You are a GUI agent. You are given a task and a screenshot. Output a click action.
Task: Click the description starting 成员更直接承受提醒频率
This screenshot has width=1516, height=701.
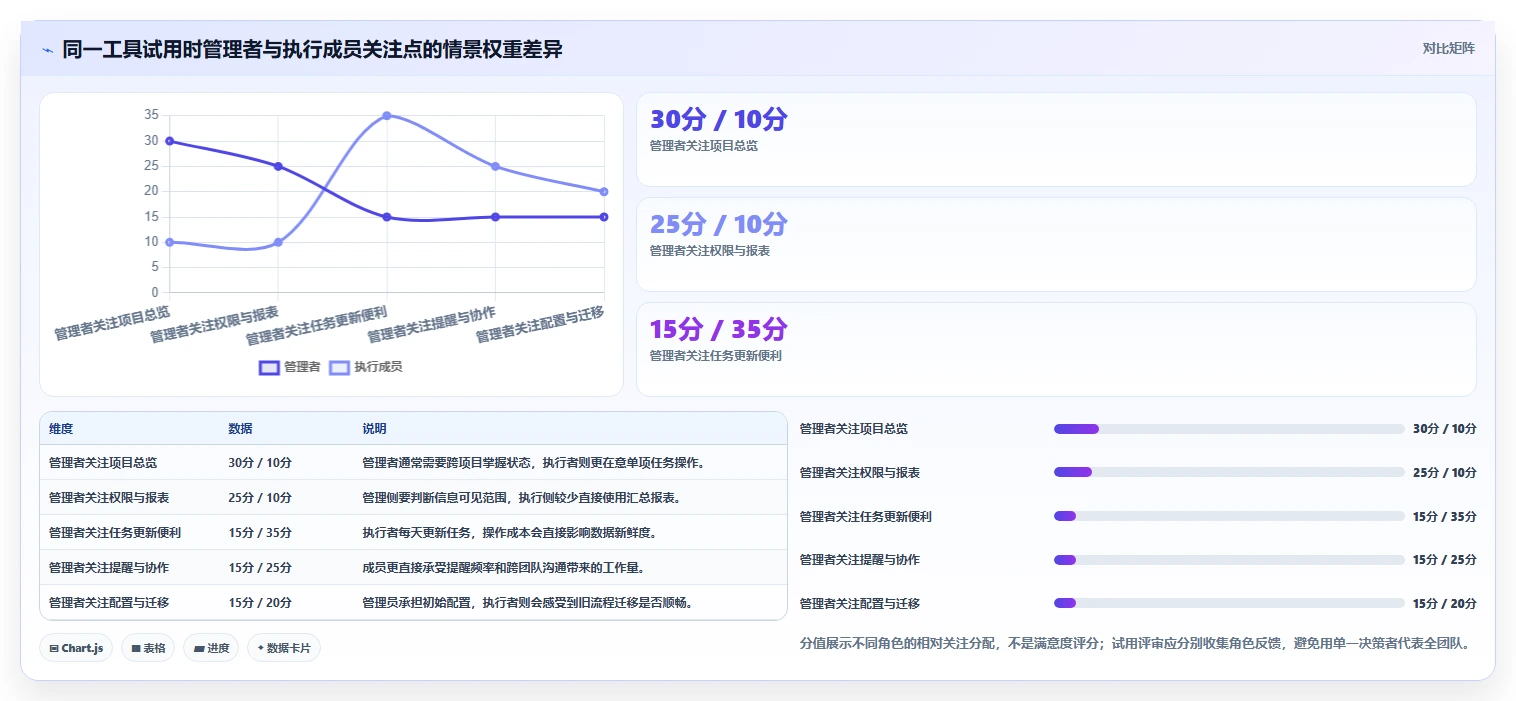[503, 567]
